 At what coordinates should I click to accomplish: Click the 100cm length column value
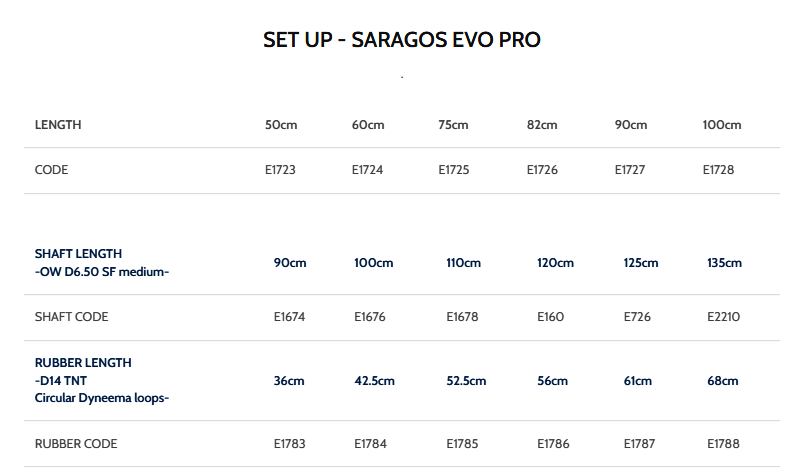[722, 125]
